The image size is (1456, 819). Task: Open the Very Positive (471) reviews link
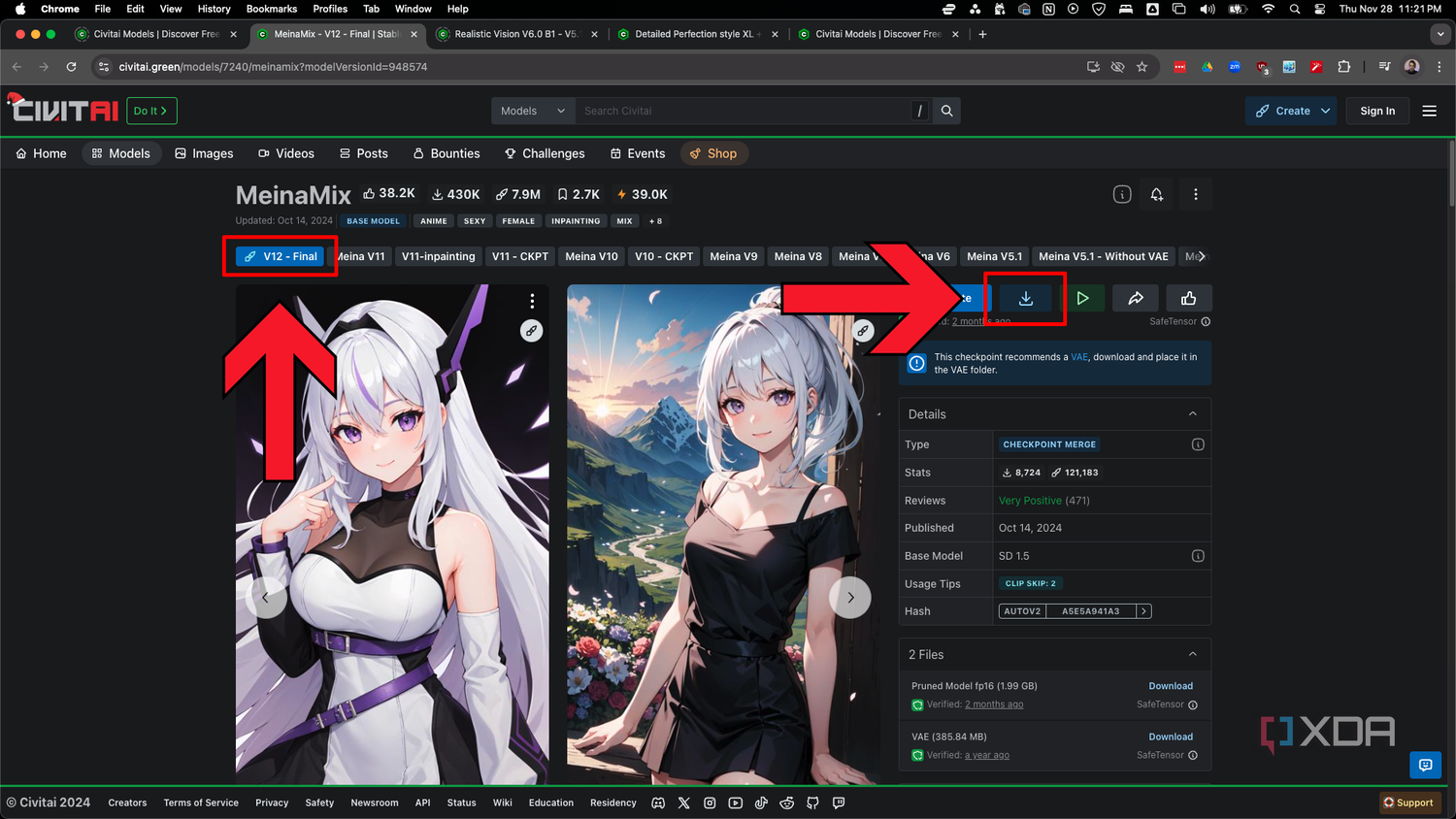[1044, 501]
